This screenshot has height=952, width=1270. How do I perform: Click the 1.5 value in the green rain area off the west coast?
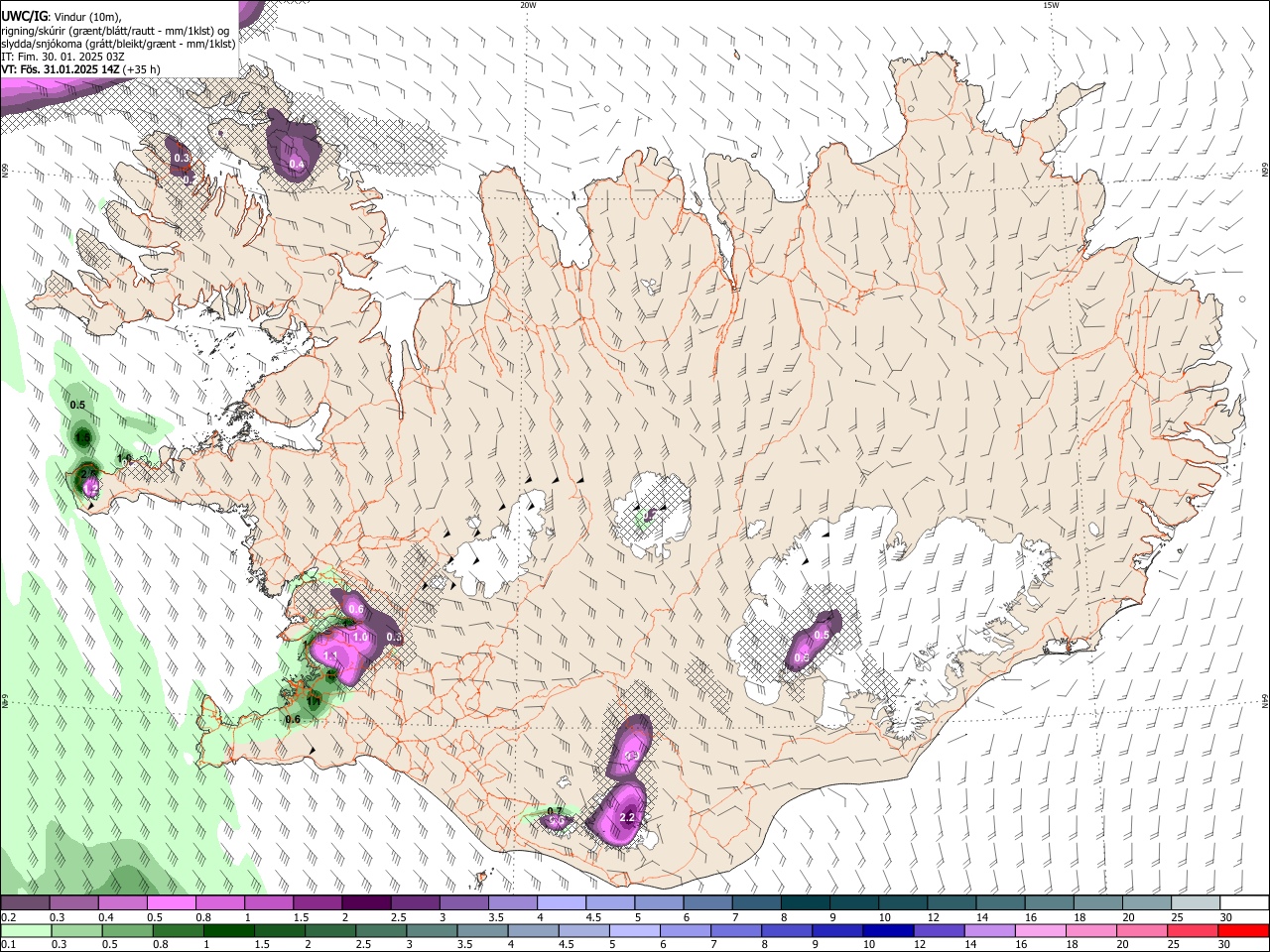tap(83, 437)
